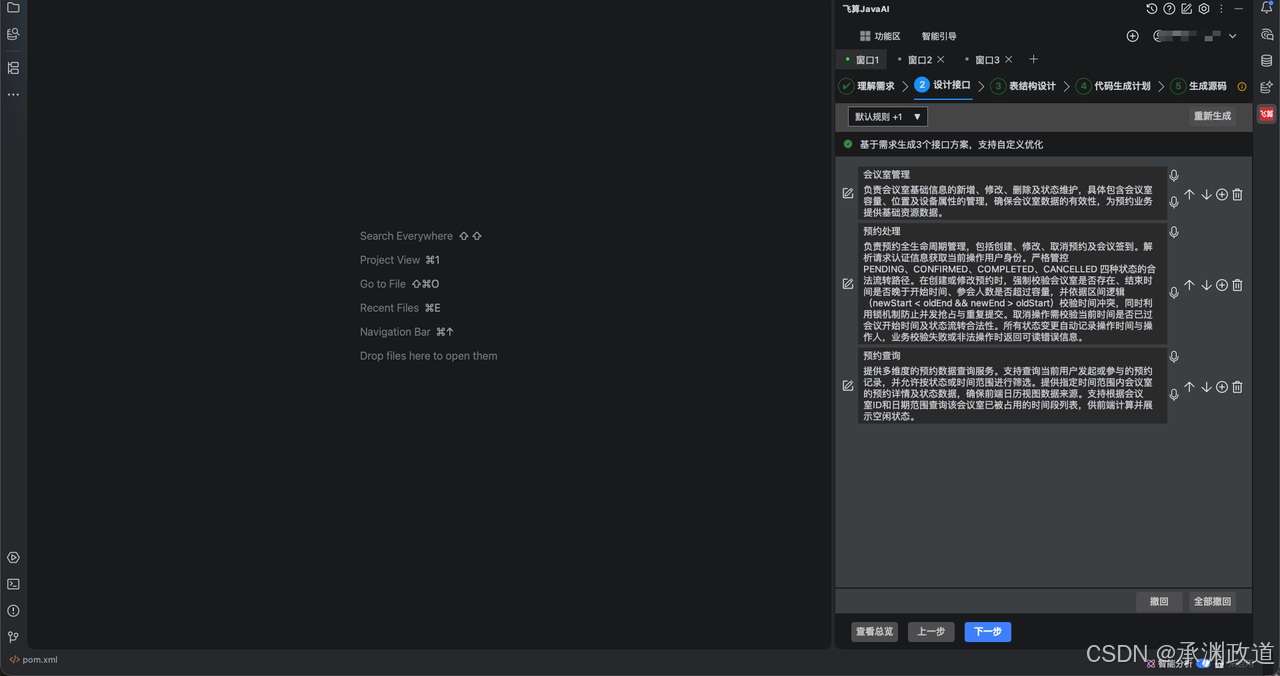Click the 全部撤回 button
The width and height of the screenshot is (1280, 676).
tap(1212, 602)
